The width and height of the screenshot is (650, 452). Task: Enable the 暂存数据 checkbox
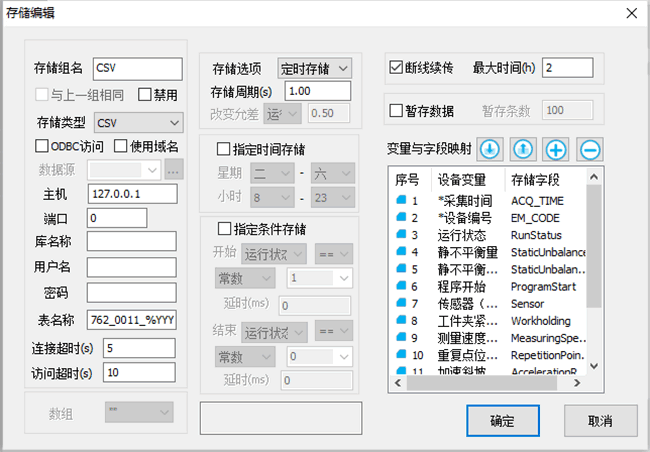tap(396, 110)
